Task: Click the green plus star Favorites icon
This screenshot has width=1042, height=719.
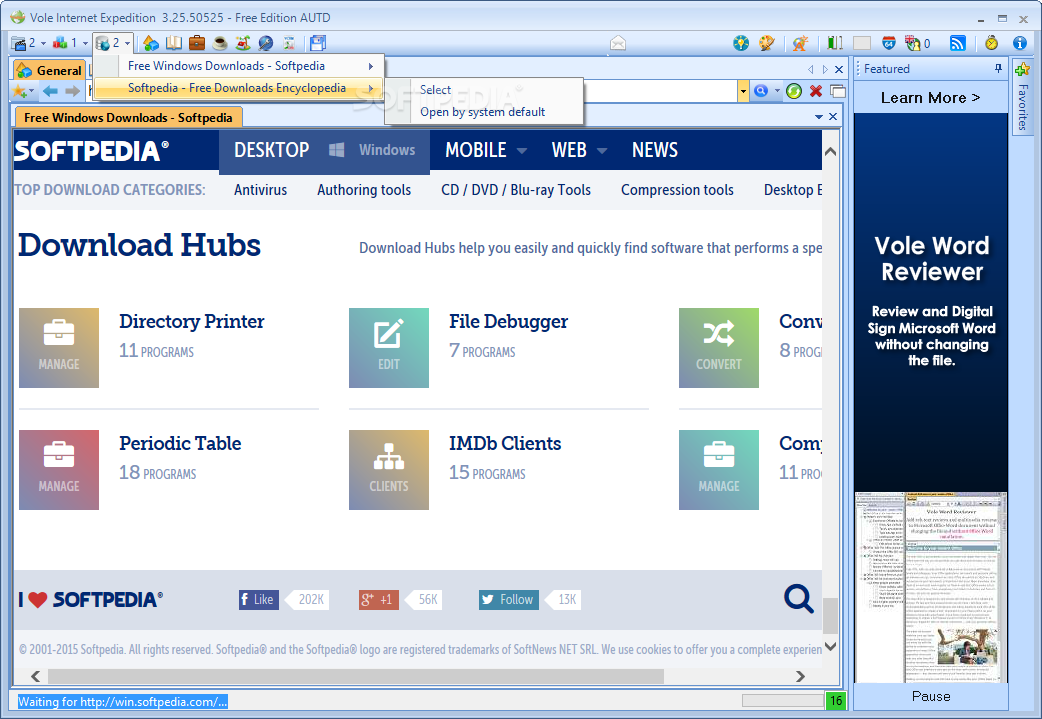Action: tap(1022, 69)
